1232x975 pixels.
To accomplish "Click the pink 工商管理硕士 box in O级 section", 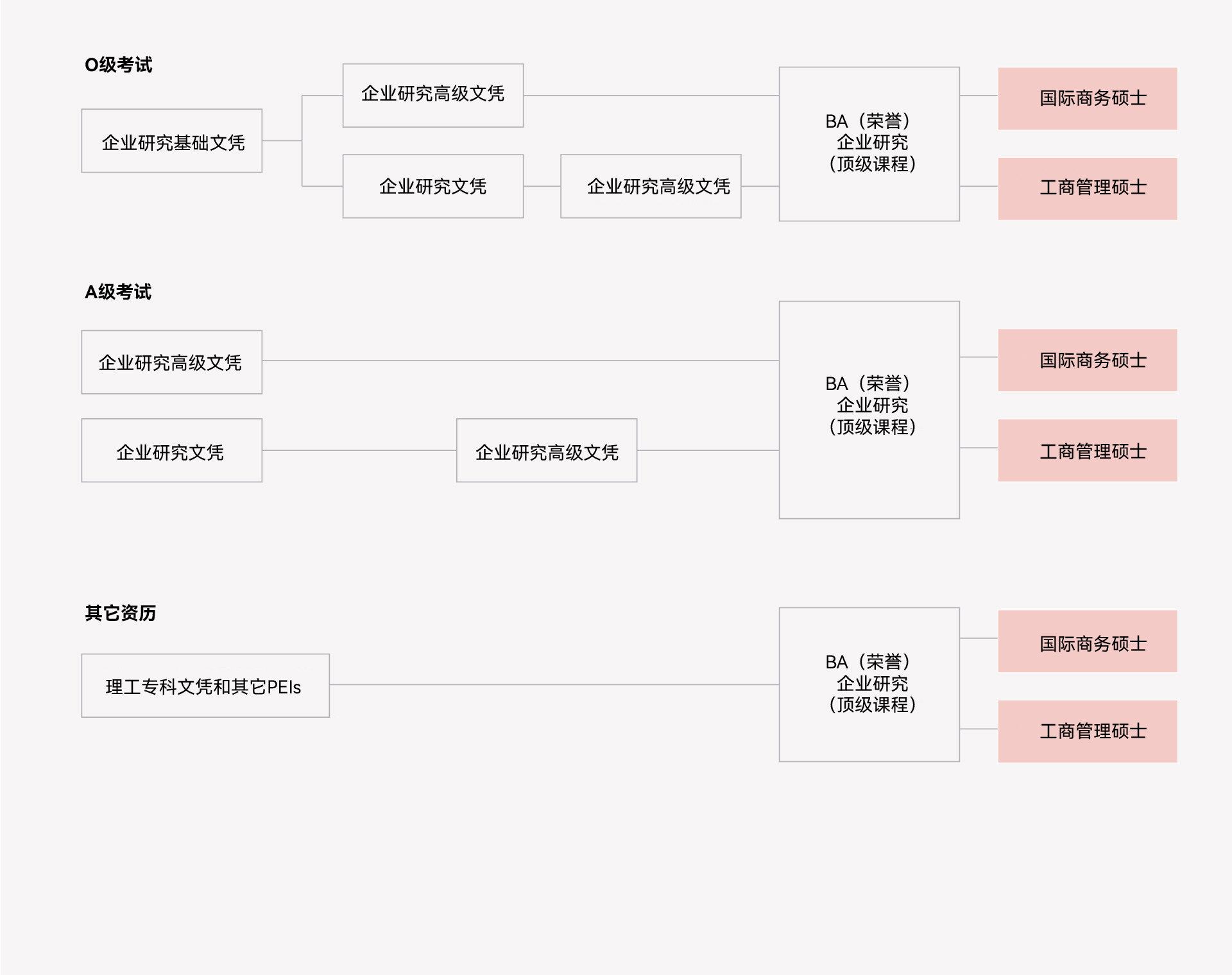I will [1088, 189].
